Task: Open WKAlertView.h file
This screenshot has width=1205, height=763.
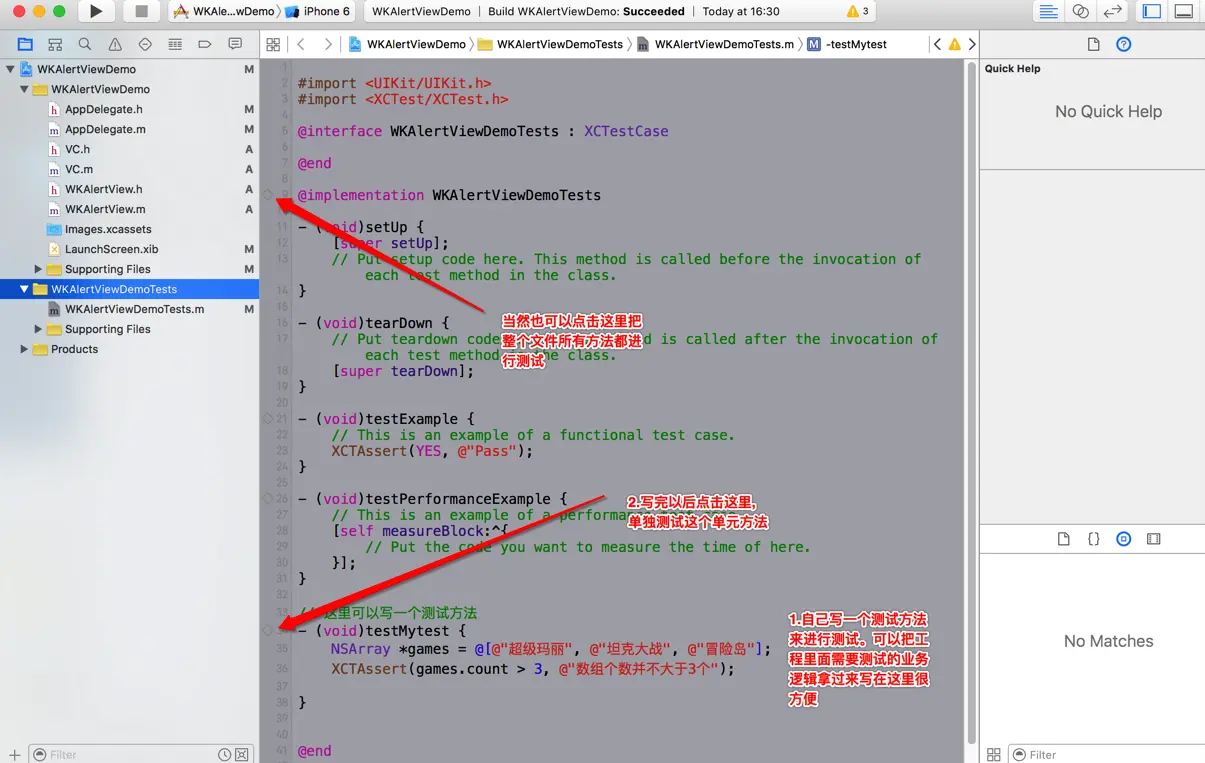Action: (104, 189)
